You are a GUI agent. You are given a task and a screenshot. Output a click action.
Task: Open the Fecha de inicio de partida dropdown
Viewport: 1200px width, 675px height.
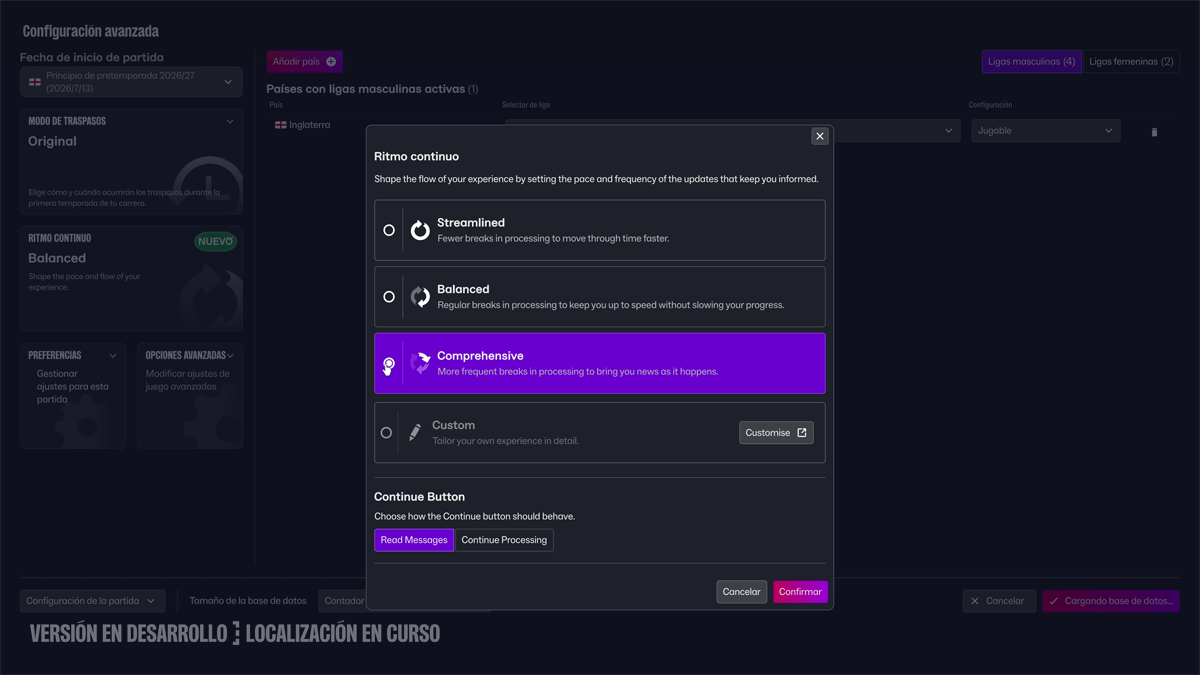pos(131,82)
